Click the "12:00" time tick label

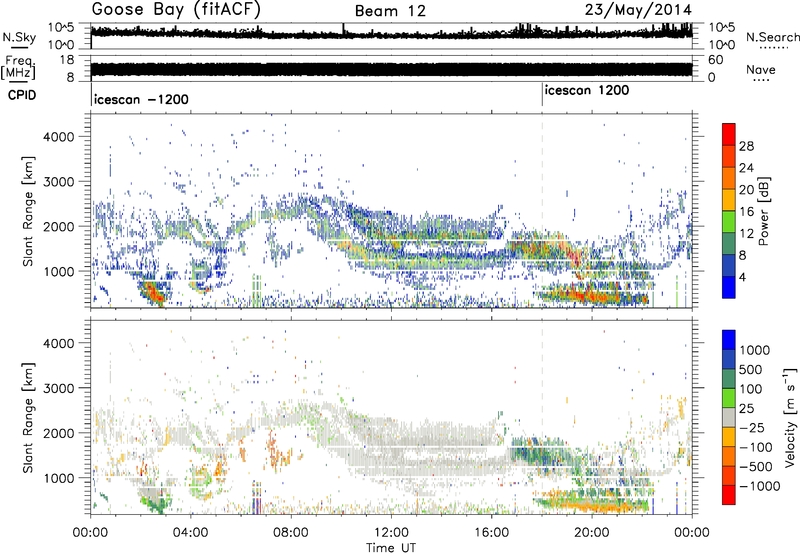point(391,533)
